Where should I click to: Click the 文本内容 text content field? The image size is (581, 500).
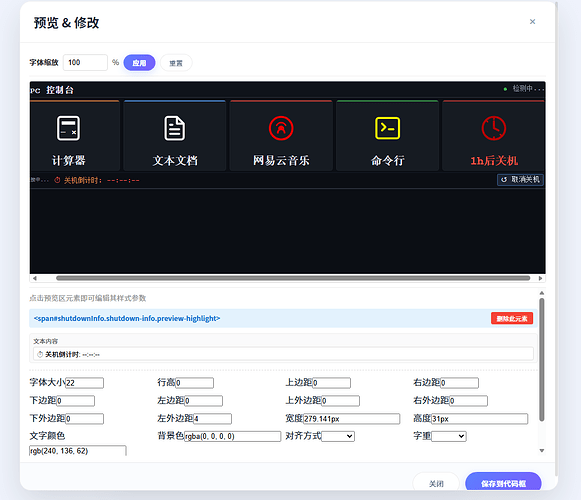click(x=283, y=354)
